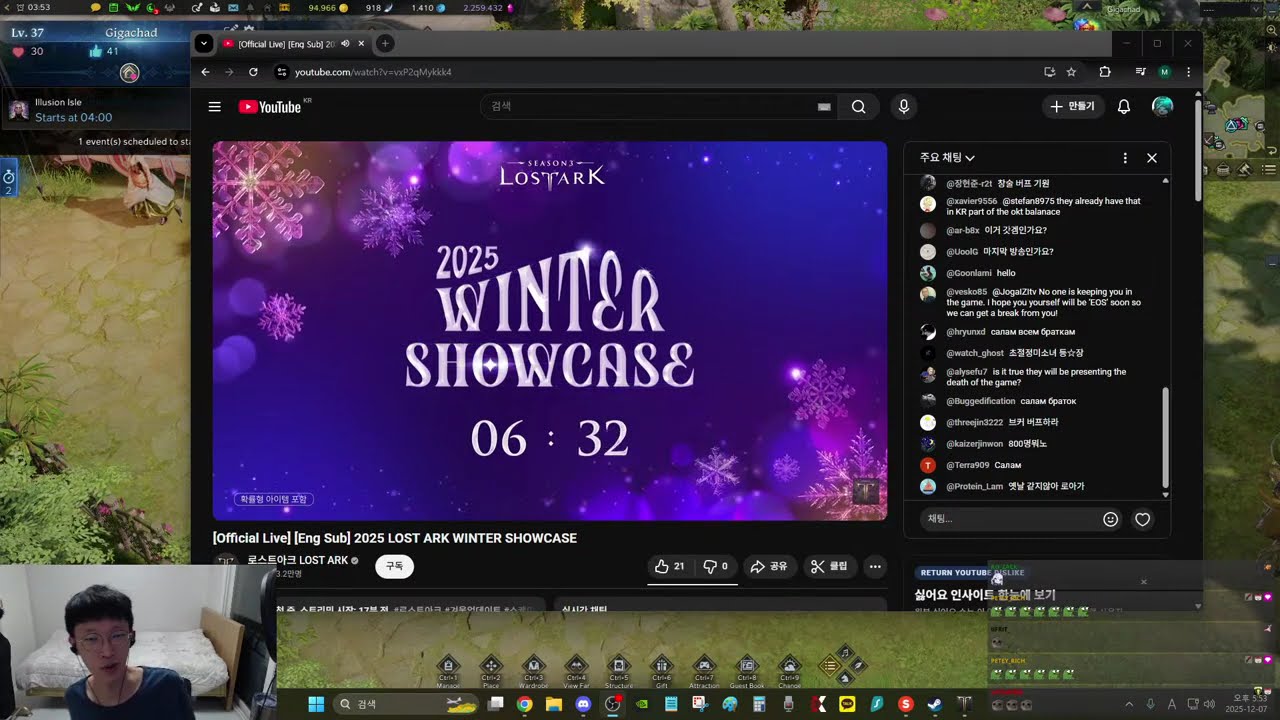Viewport: 1280px width, 720px height.
Task: Click the RETURN YOUTUBE DISLIKE badge
Action: pyautogui.click(x=973, y=573)
